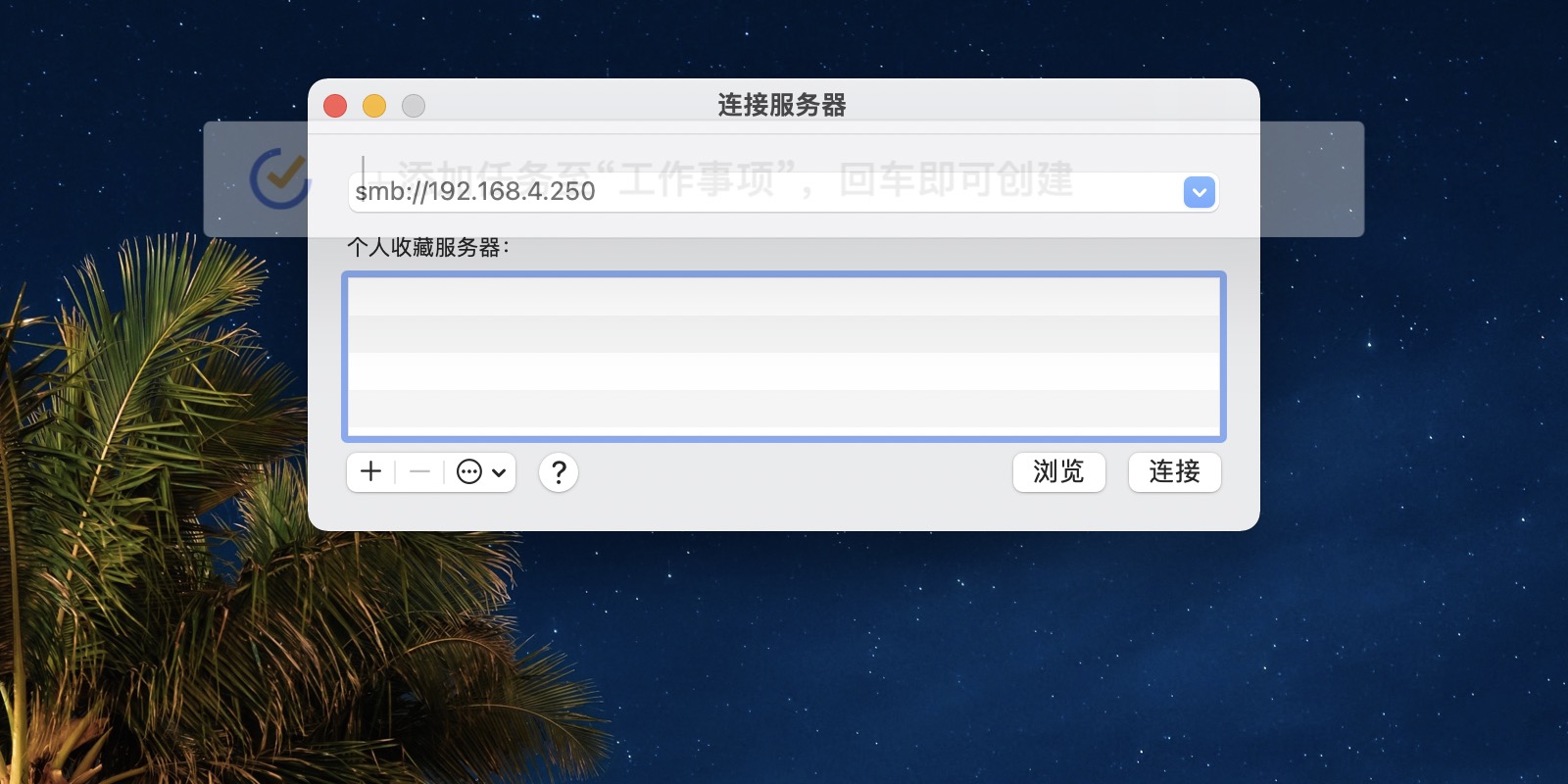Viewport: 1568px width, 784px height.
Task: Expand the chevron beside the ellipsis icon
Action: coord(499,472)
